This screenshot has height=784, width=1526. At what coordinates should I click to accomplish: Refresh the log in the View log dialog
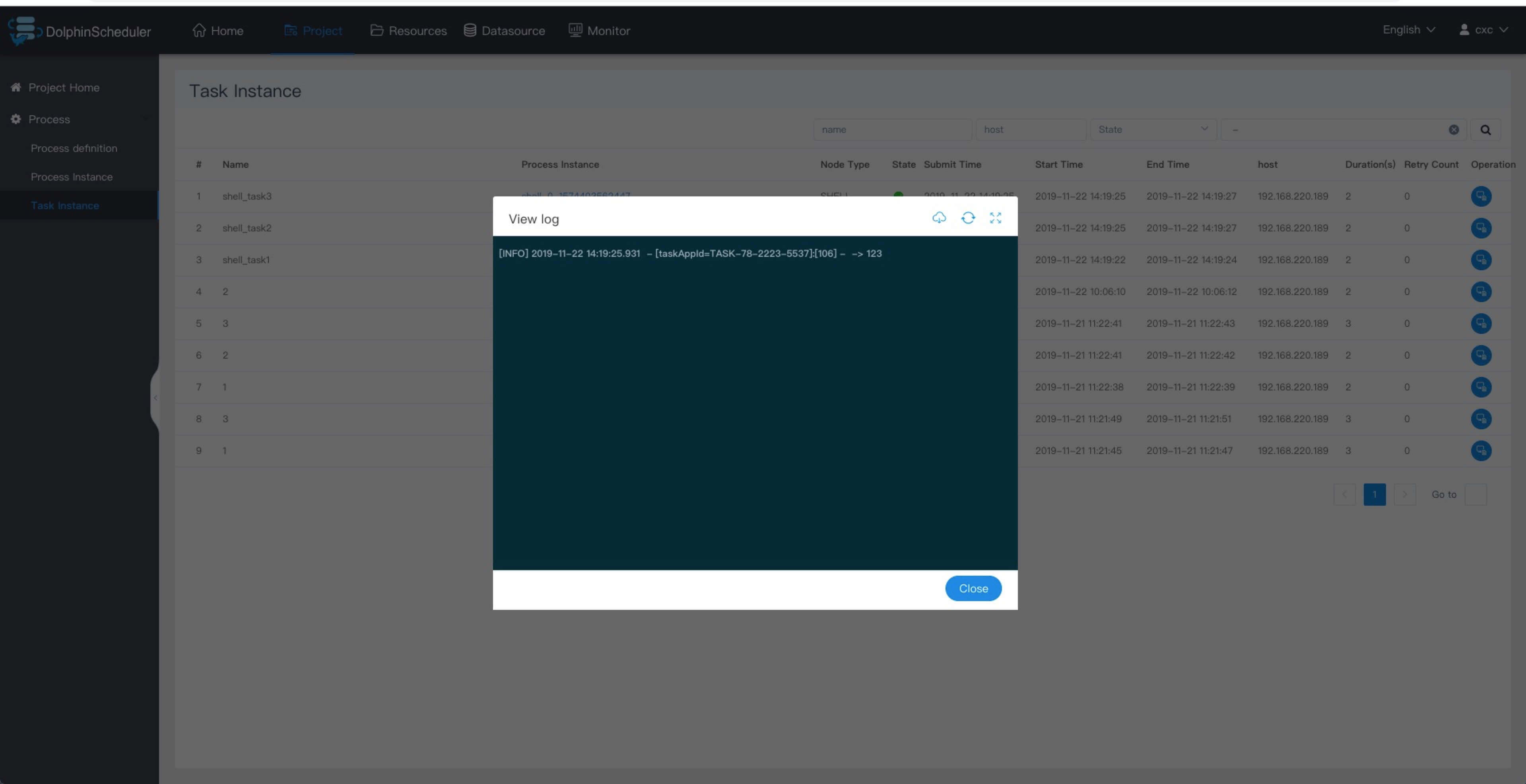point(968,218)
